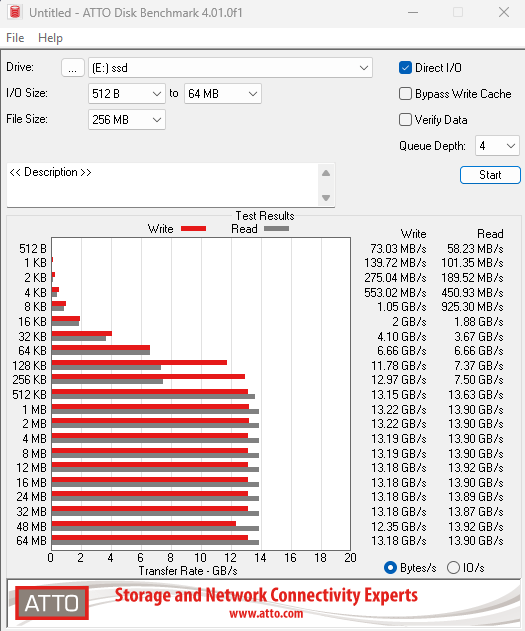The image size is (525, 631).
Task: Click the red Write legend swatch
Action: [194, 229]
